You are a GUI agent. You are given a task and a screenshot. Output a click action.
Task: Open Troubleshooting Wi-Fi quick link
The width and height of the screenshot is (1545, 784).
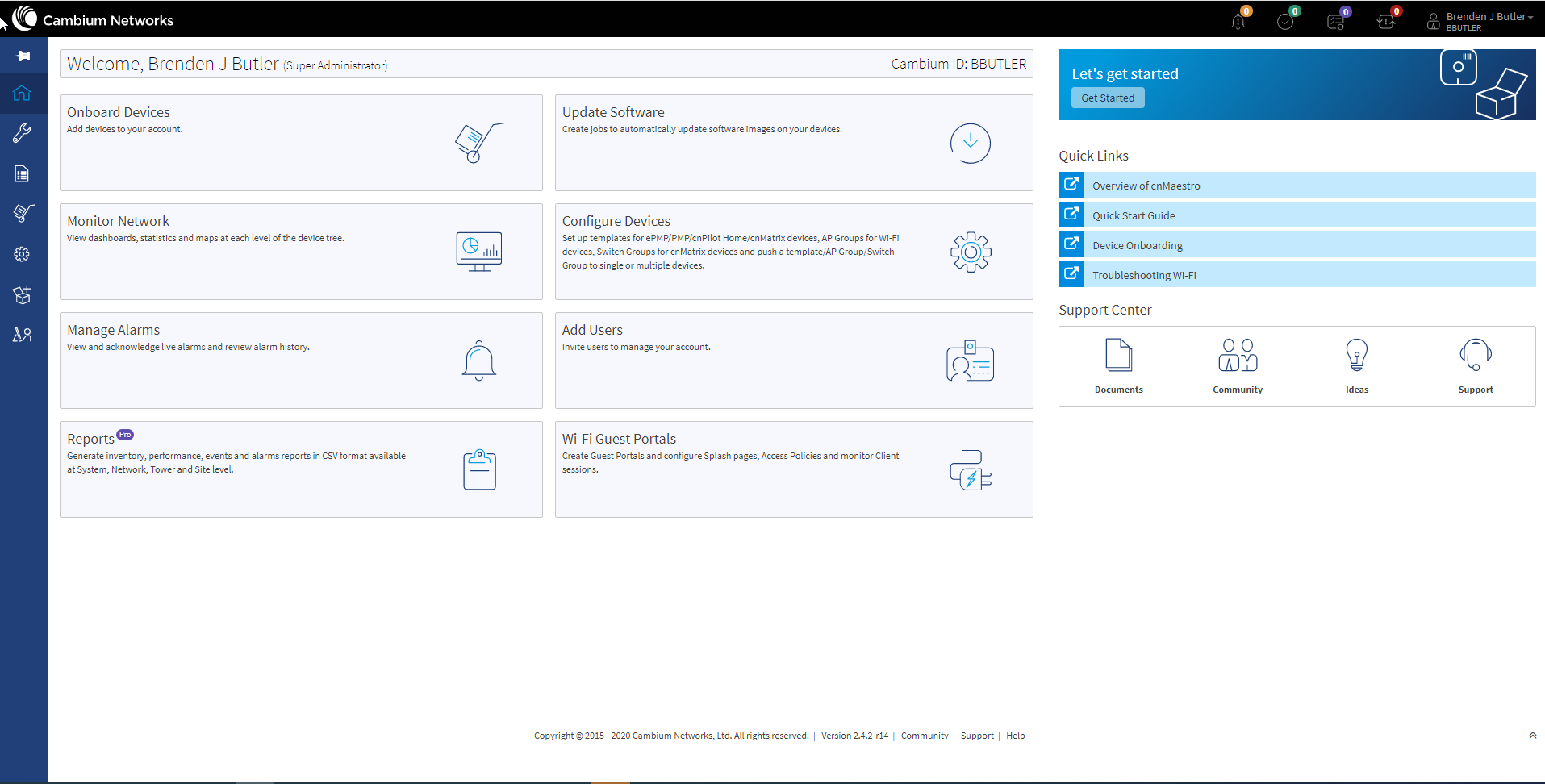pos(1297,274)
